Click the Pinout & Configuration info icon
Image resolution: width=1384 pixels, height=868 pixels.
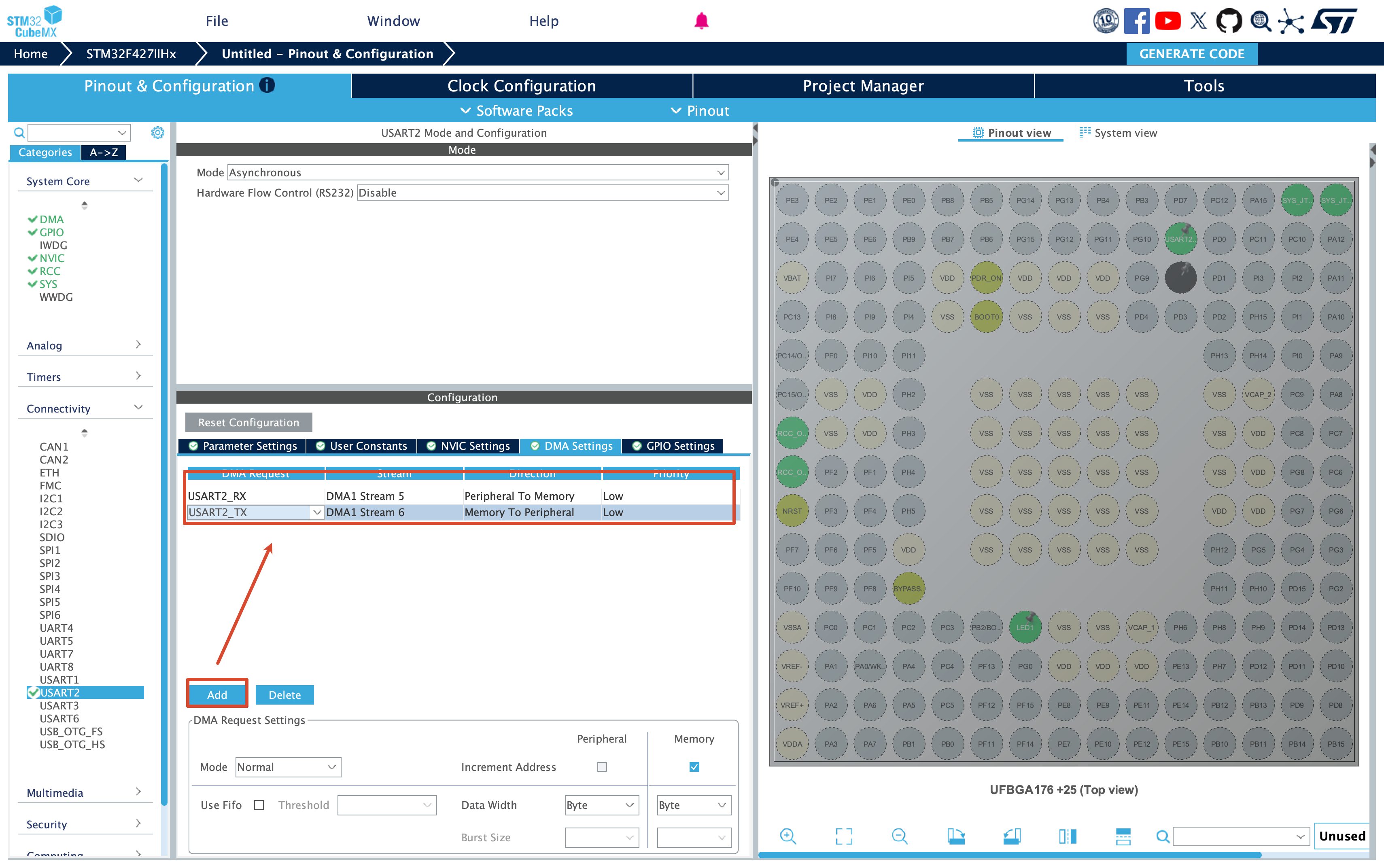pyautogui.click(x=267, y=85)
